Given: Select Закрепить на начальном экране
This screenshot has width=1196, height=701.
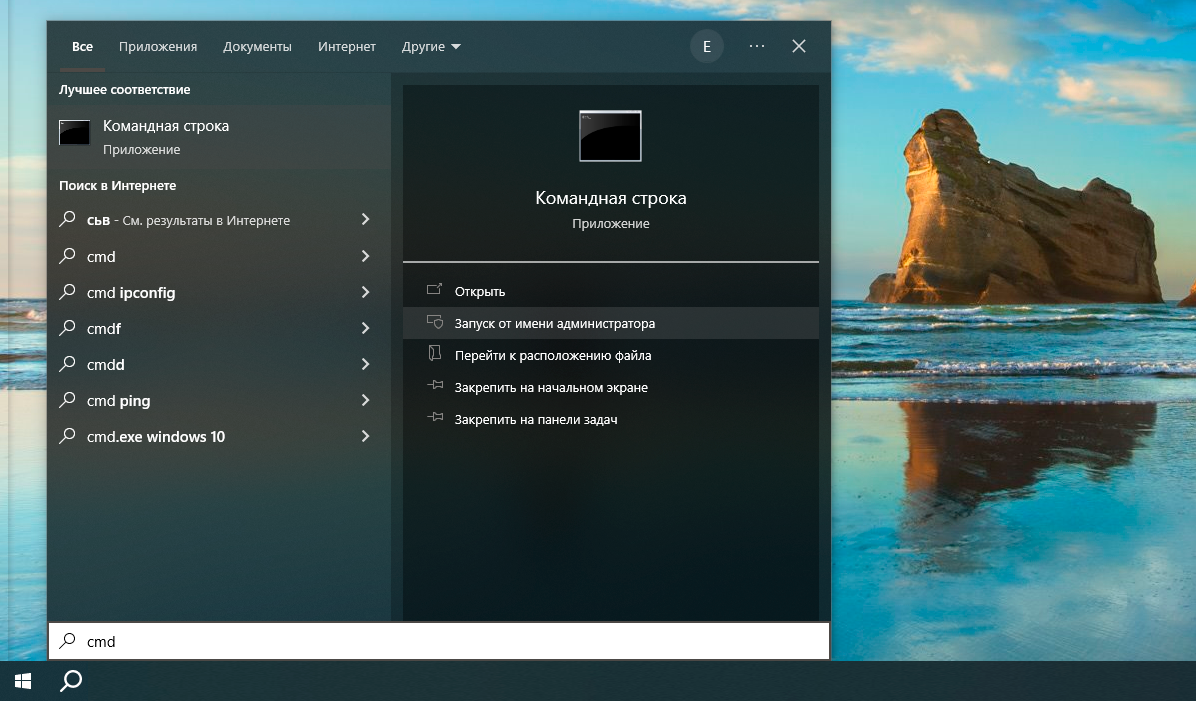Looking at the screenshot, I should coord(551,387).
